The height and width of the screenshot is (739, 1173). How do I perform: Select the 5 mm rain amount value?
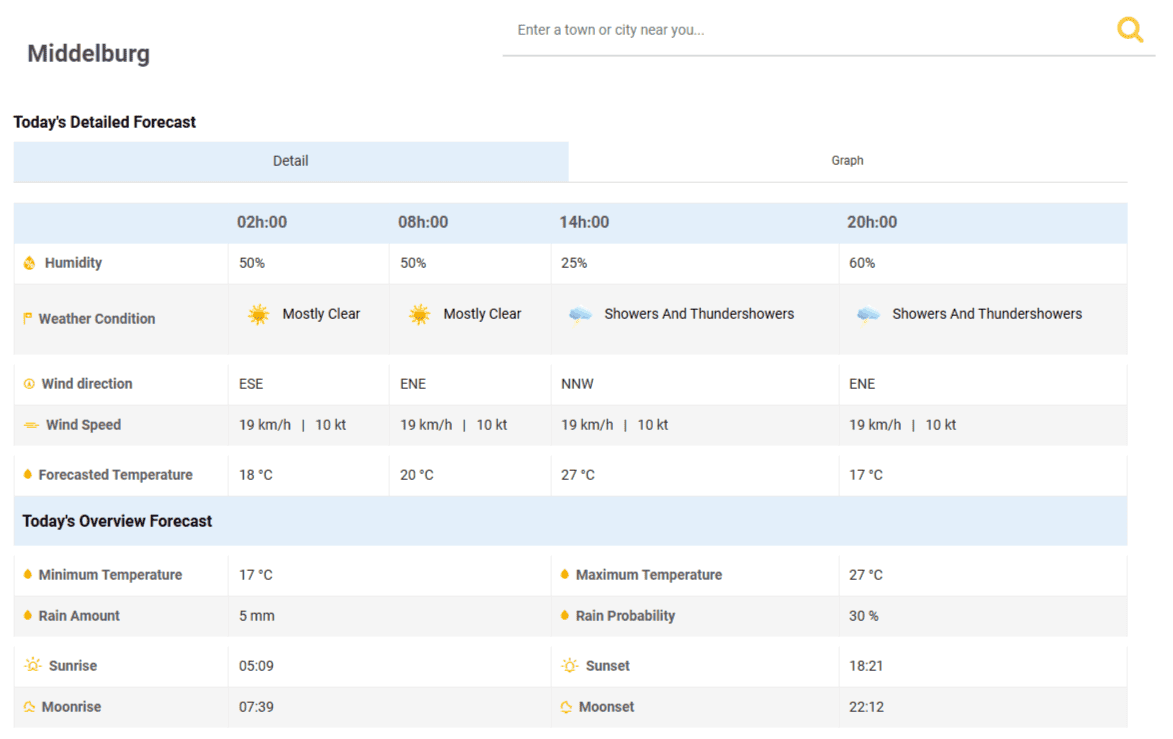coord(257,616)
